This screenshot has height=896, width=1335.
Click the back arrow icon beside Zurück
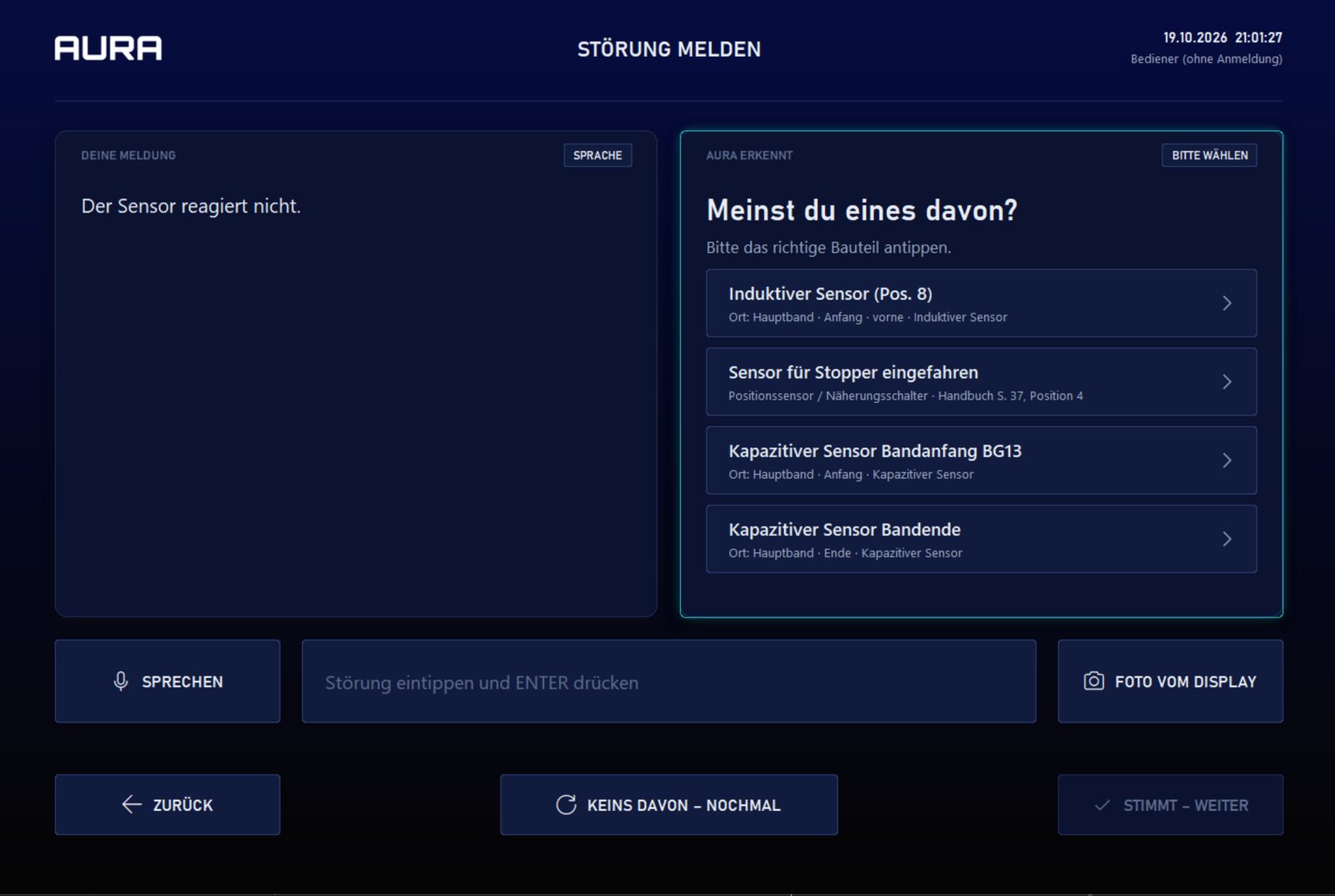coord(132,804)
